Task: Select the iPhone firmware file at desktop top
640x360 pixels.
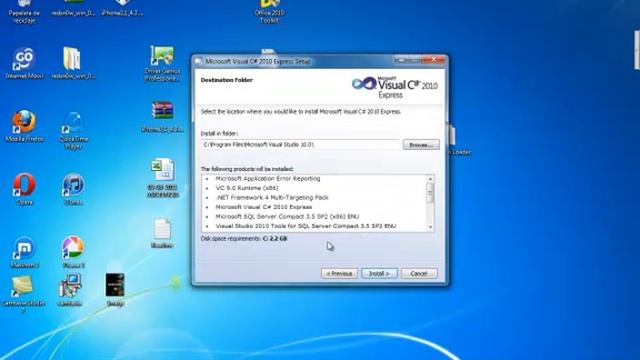Action: point(122,8)
